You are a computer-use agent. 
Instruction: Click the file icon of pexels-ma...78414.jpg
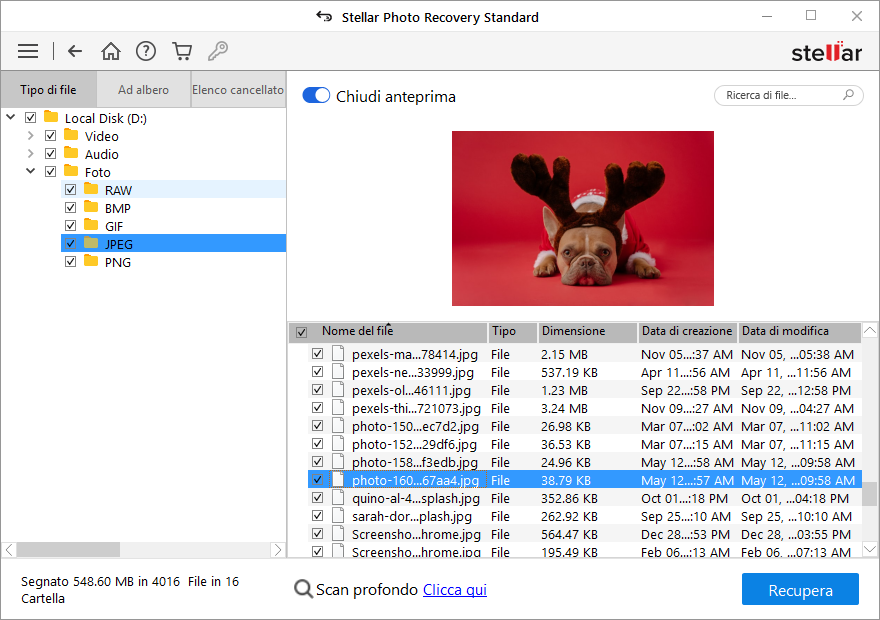(338, 353)
